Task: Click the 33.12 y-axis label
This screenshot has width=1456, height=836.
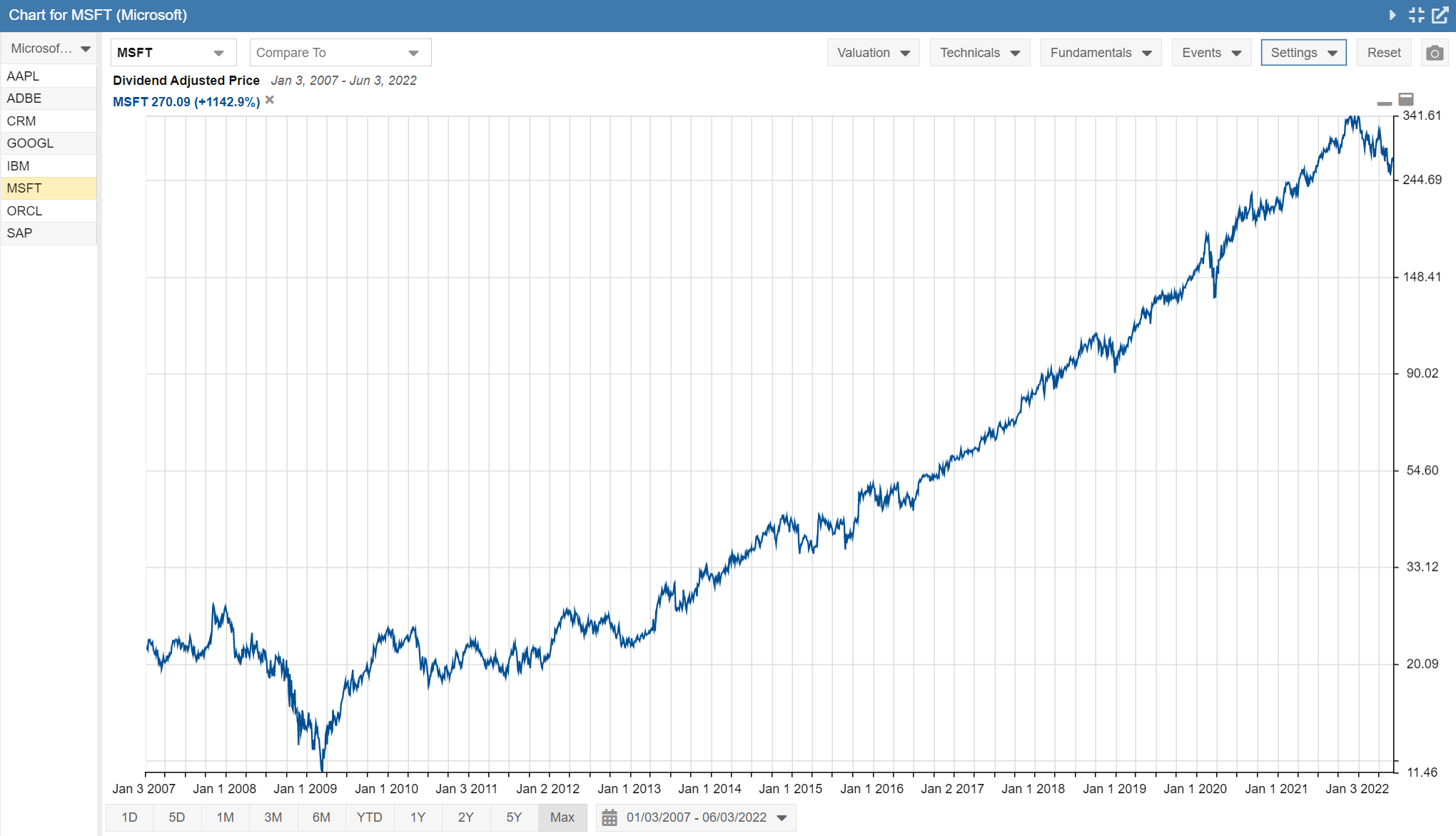Action: (1422, 567)
